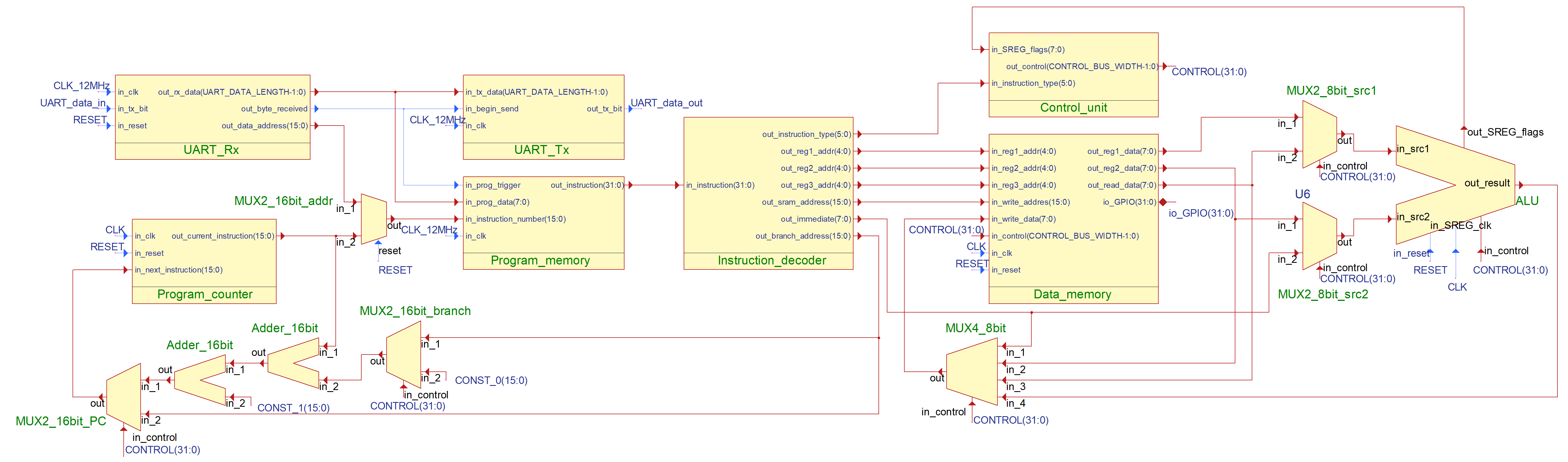The height and width of the screenshot is (462, 1568).
Task: Click the in_begin_send port
Action: 492,109
